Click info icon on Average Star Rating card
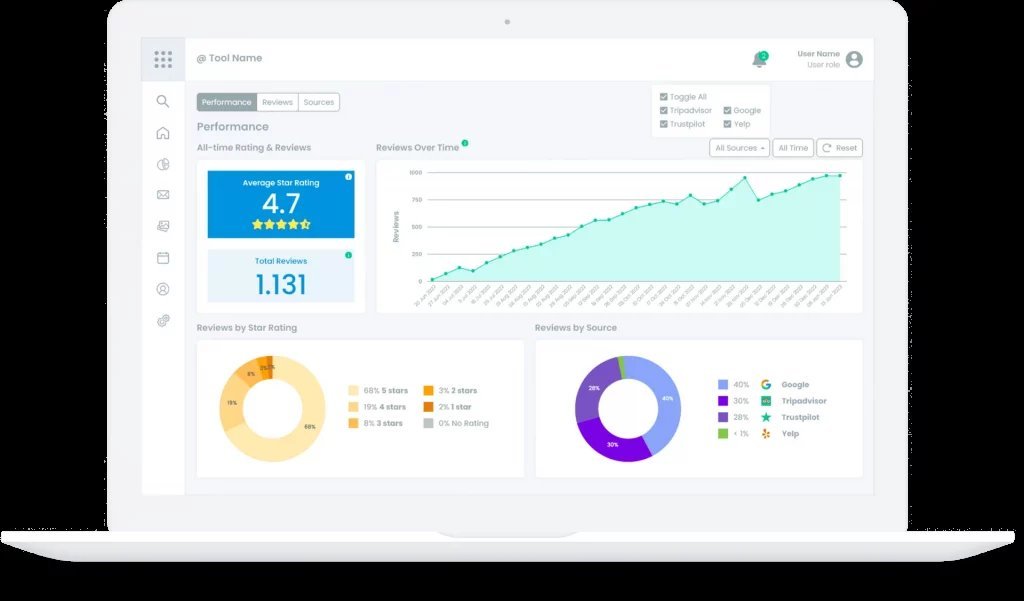This screenshot has width=1024, height=601. (348, 177)
